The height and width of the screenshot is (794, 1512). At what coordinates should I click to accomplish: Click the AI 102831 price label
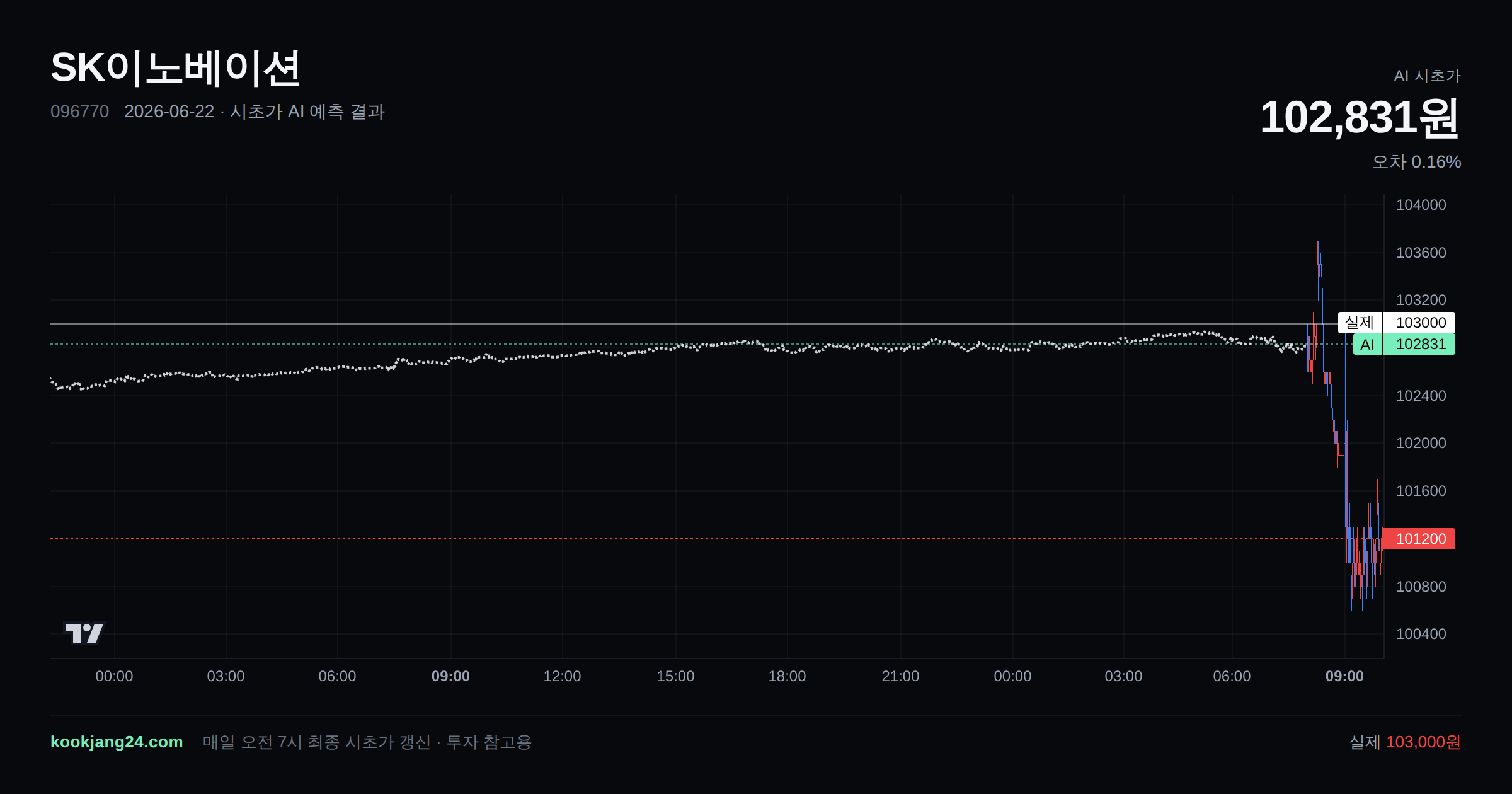tap(1404, 344)
